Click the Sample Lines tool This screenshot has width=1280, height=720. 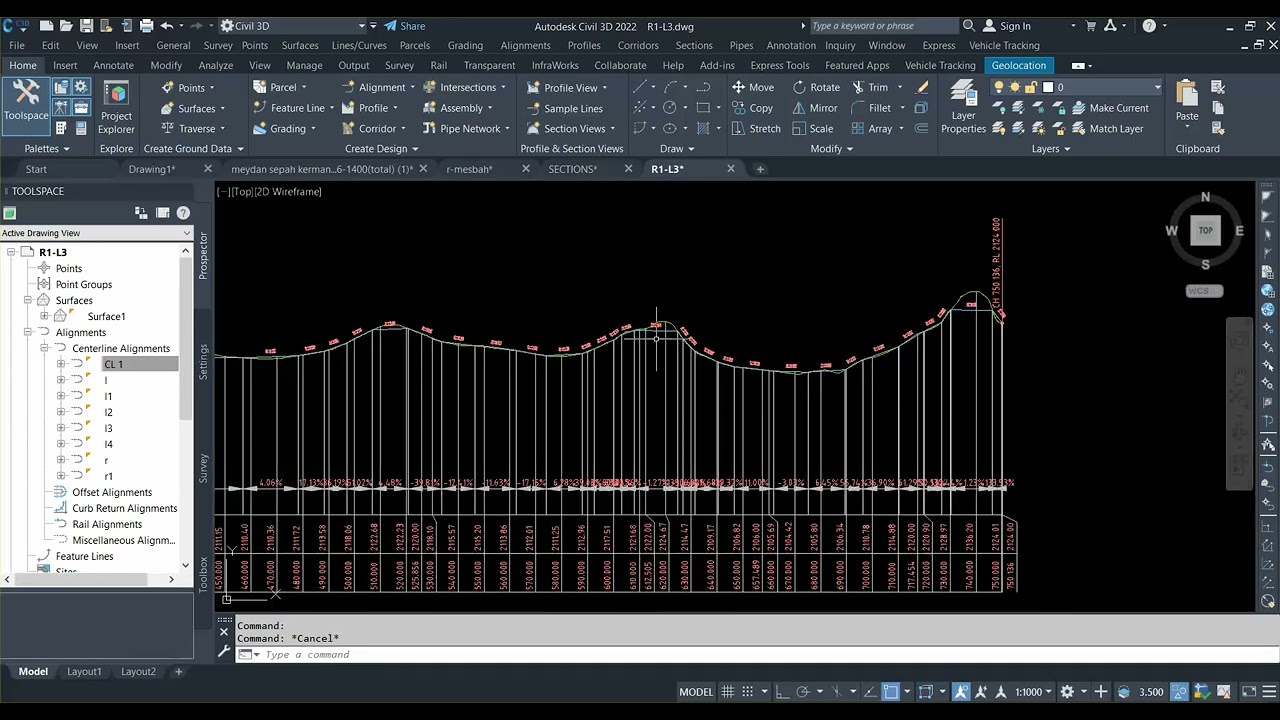pos(563,108)
